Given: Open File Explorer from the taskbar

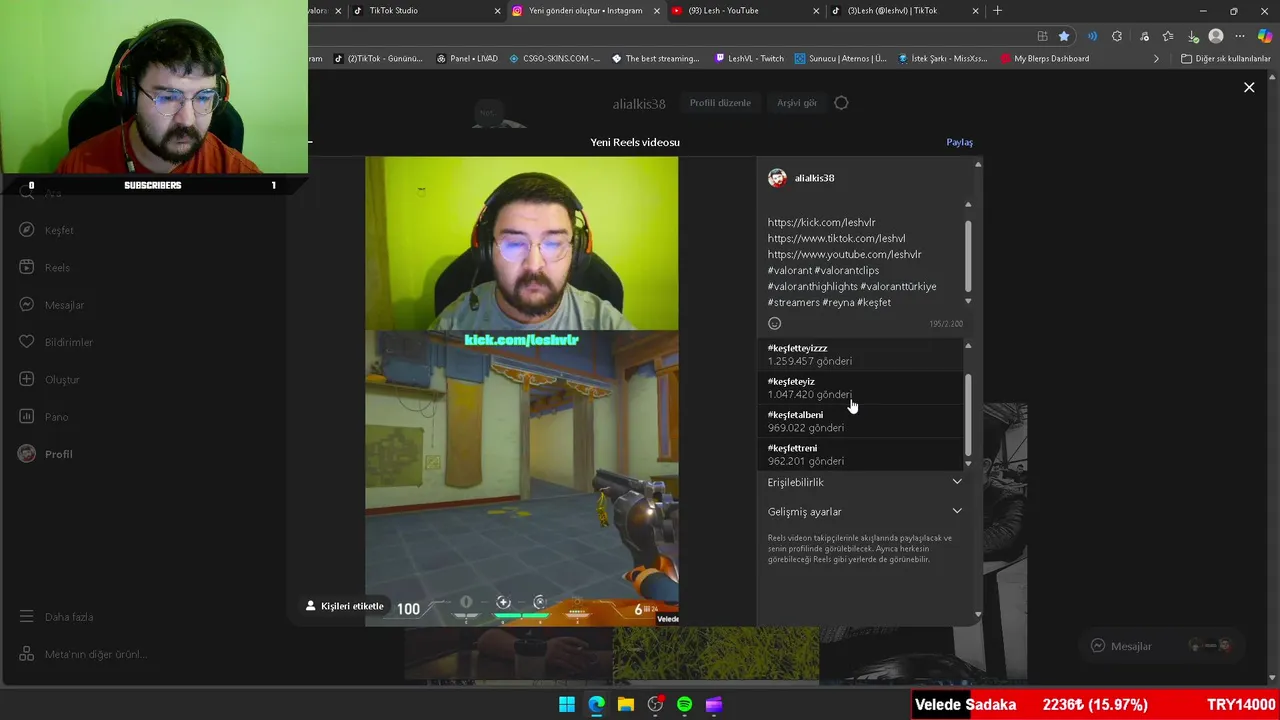Looking at the screenshot, I should [x=626, y=705].
